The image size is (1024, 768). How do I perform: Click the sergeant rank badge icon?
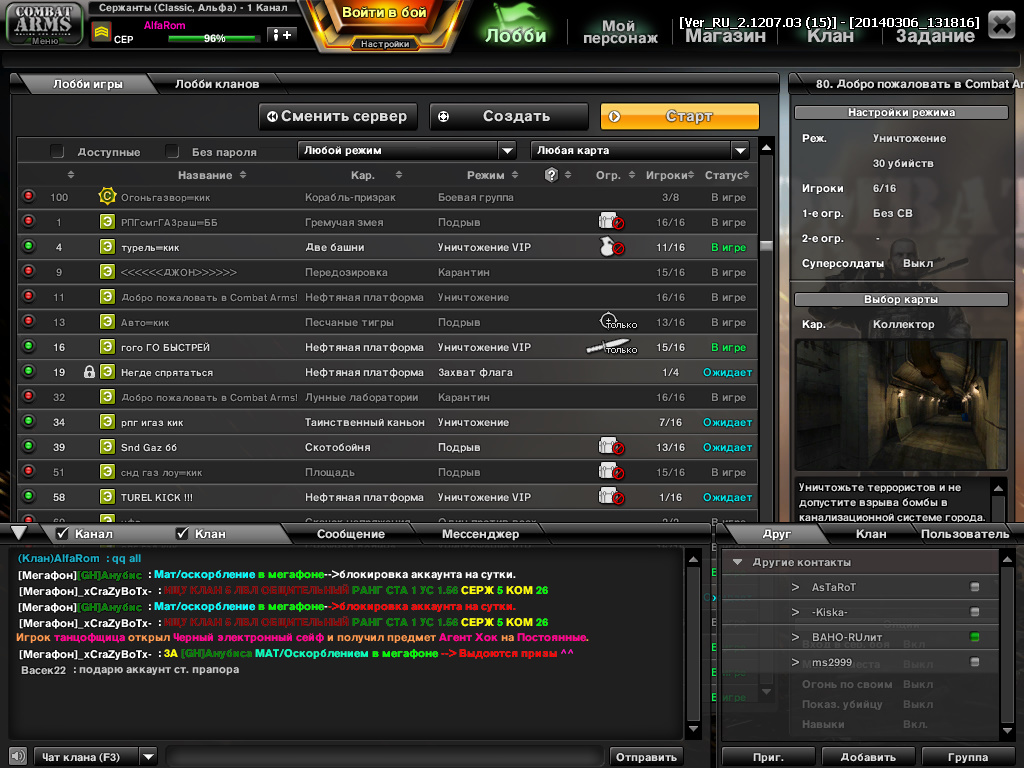point(101,32)
